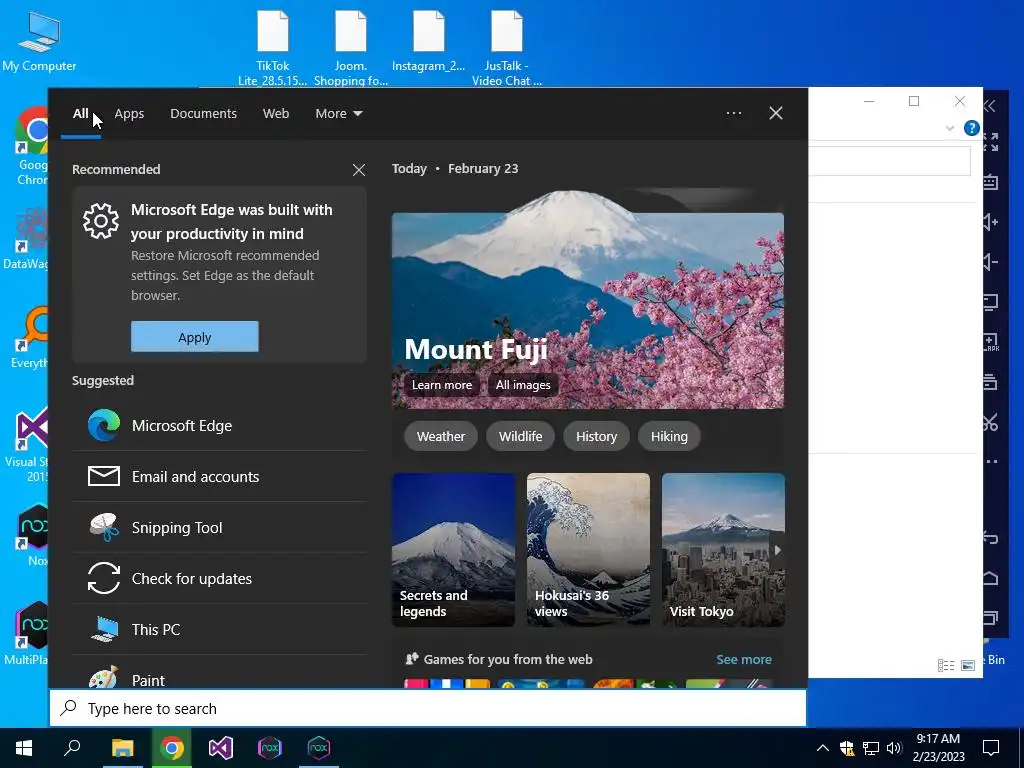
Task: Open the volume tray icon
Action: 894,748
